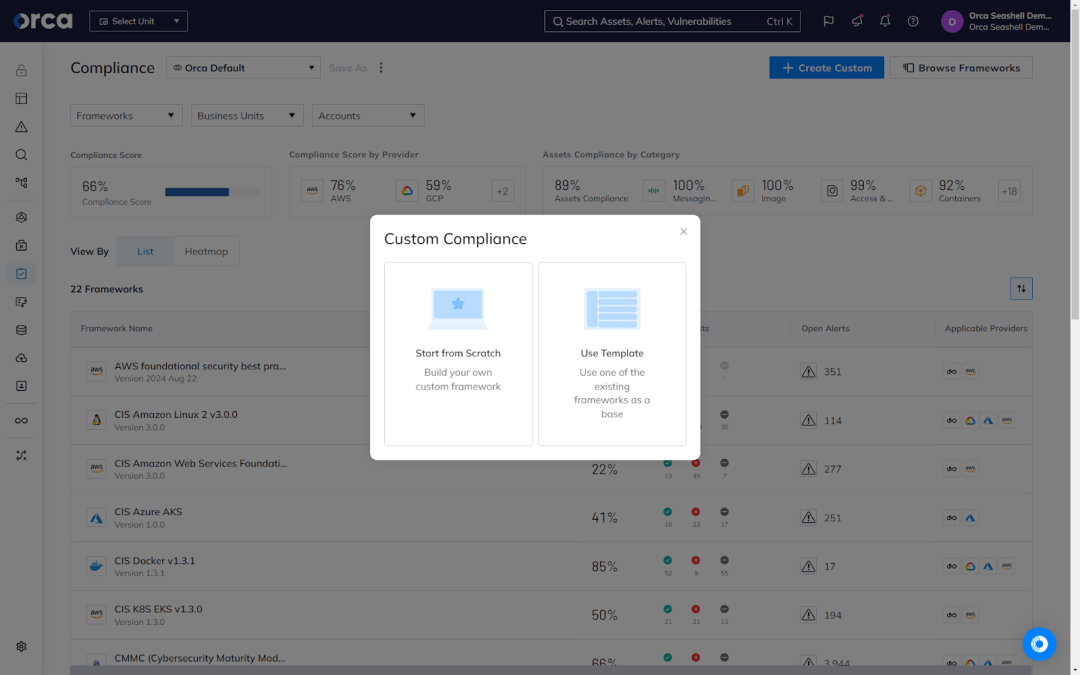
Task: Open the Orca Default view dropdown
Action: click(243, 68)
